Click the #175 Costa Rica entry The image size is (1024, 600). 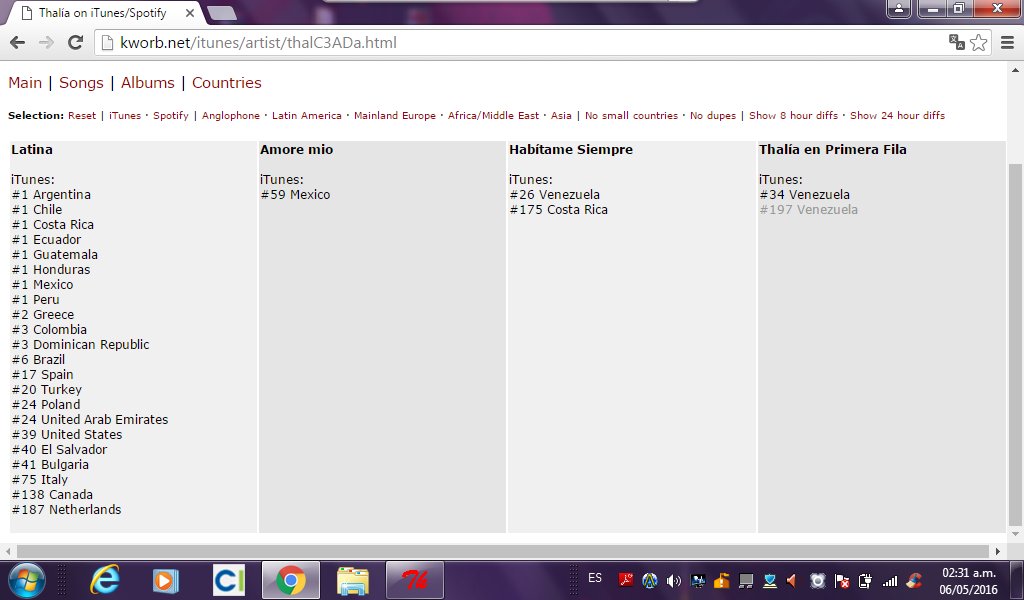558,210
